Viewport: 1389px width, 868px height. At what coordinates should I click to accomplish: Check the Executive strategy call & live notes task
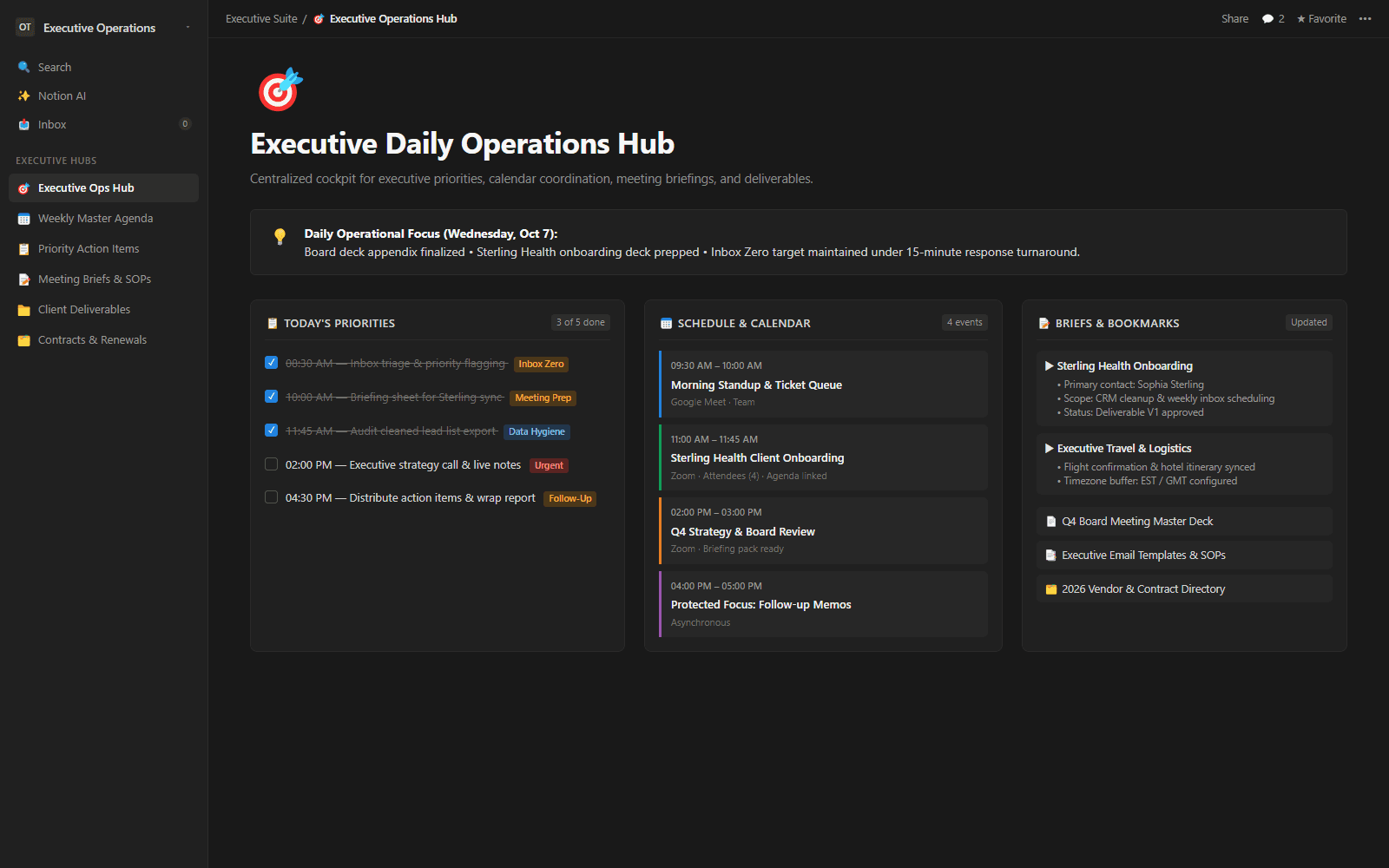(271, 464)
